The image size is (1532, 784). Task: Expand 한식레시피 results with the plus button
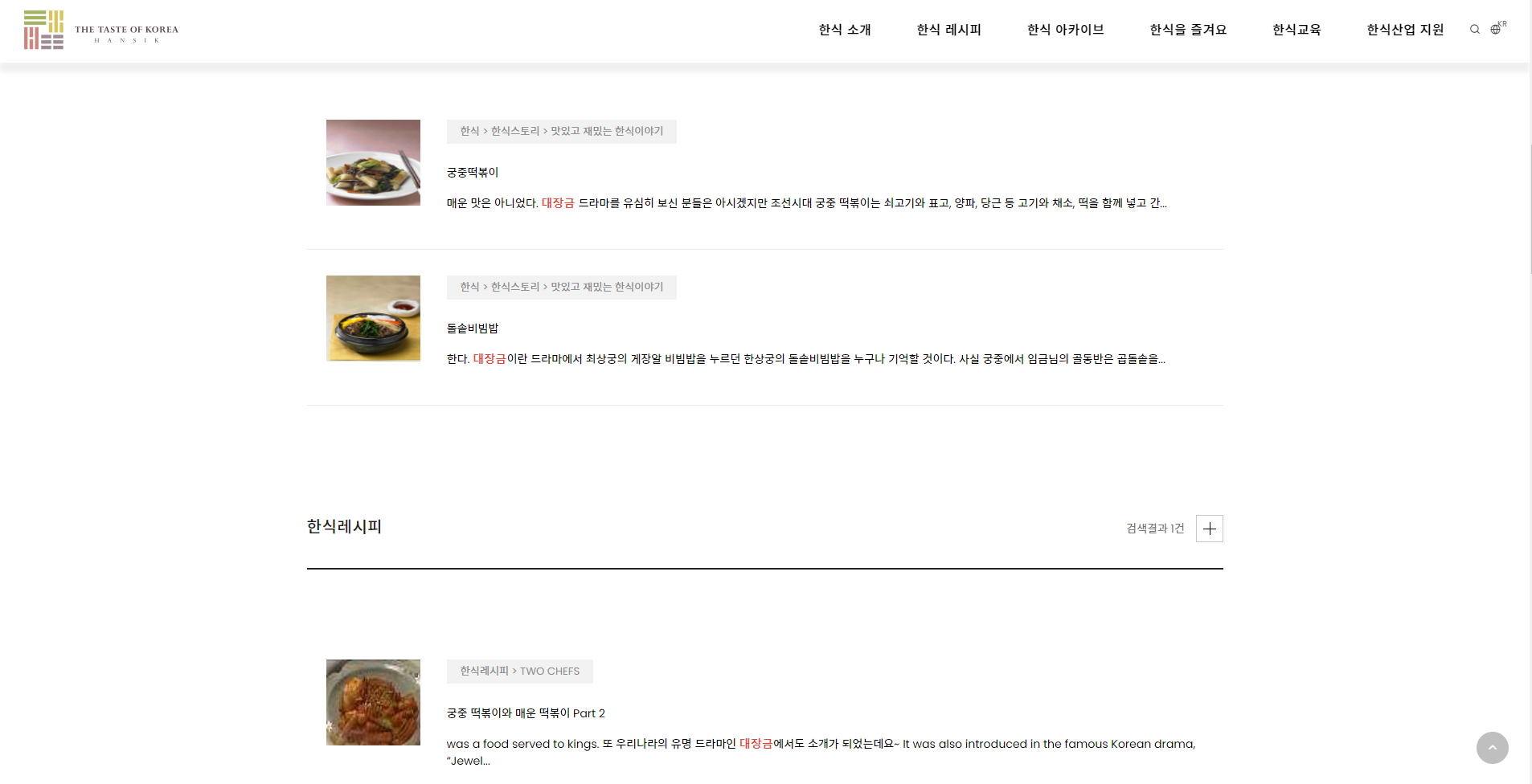pyautogui.click(x=1210, y=529)
